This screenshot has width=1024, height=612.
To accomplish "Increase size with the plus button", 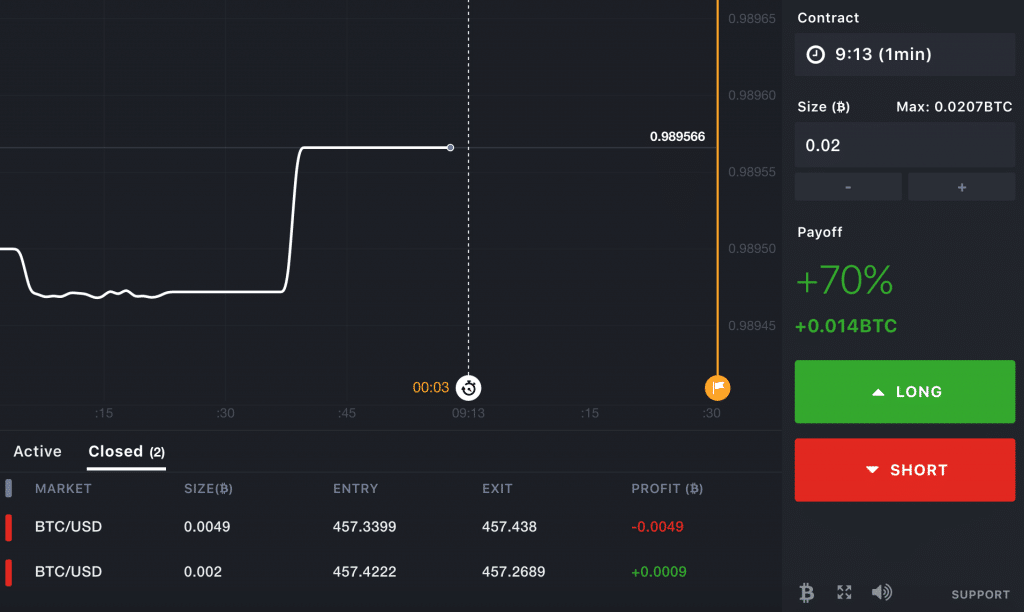I will (961, 187).
